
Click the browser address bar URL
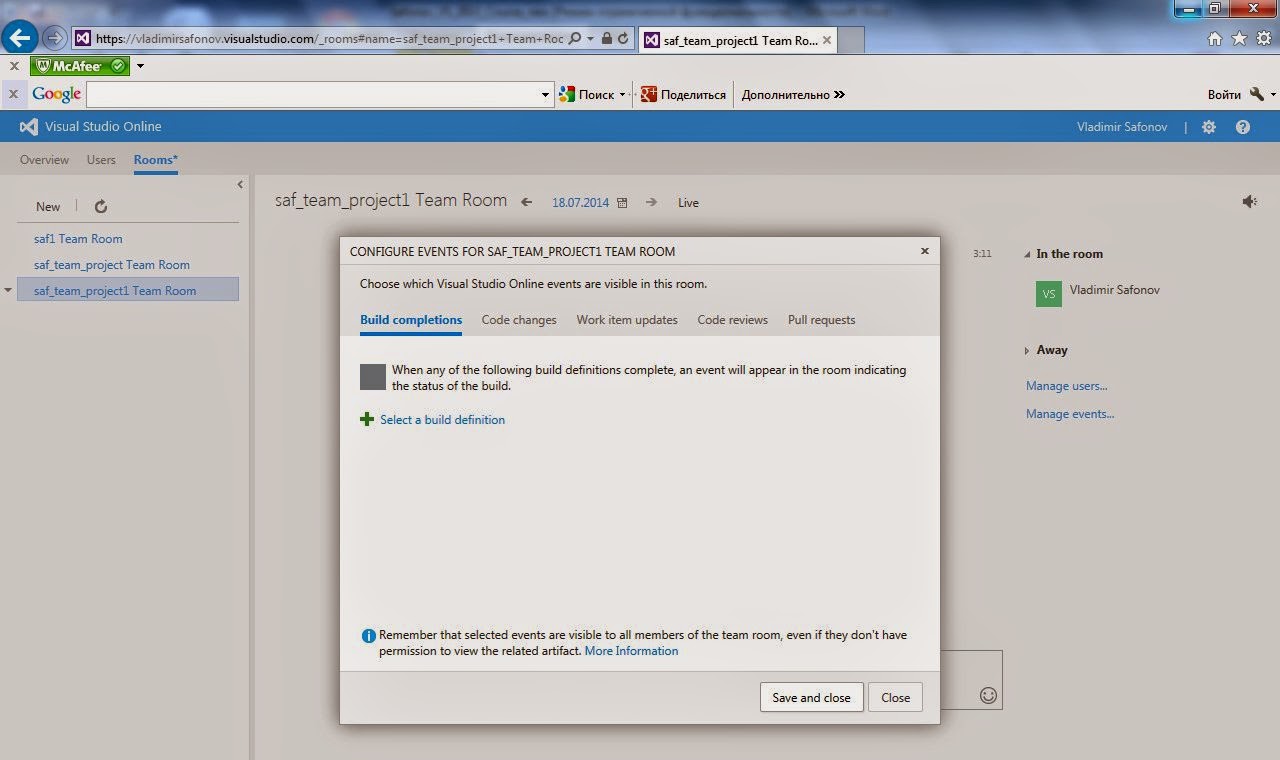coord(329,39)
